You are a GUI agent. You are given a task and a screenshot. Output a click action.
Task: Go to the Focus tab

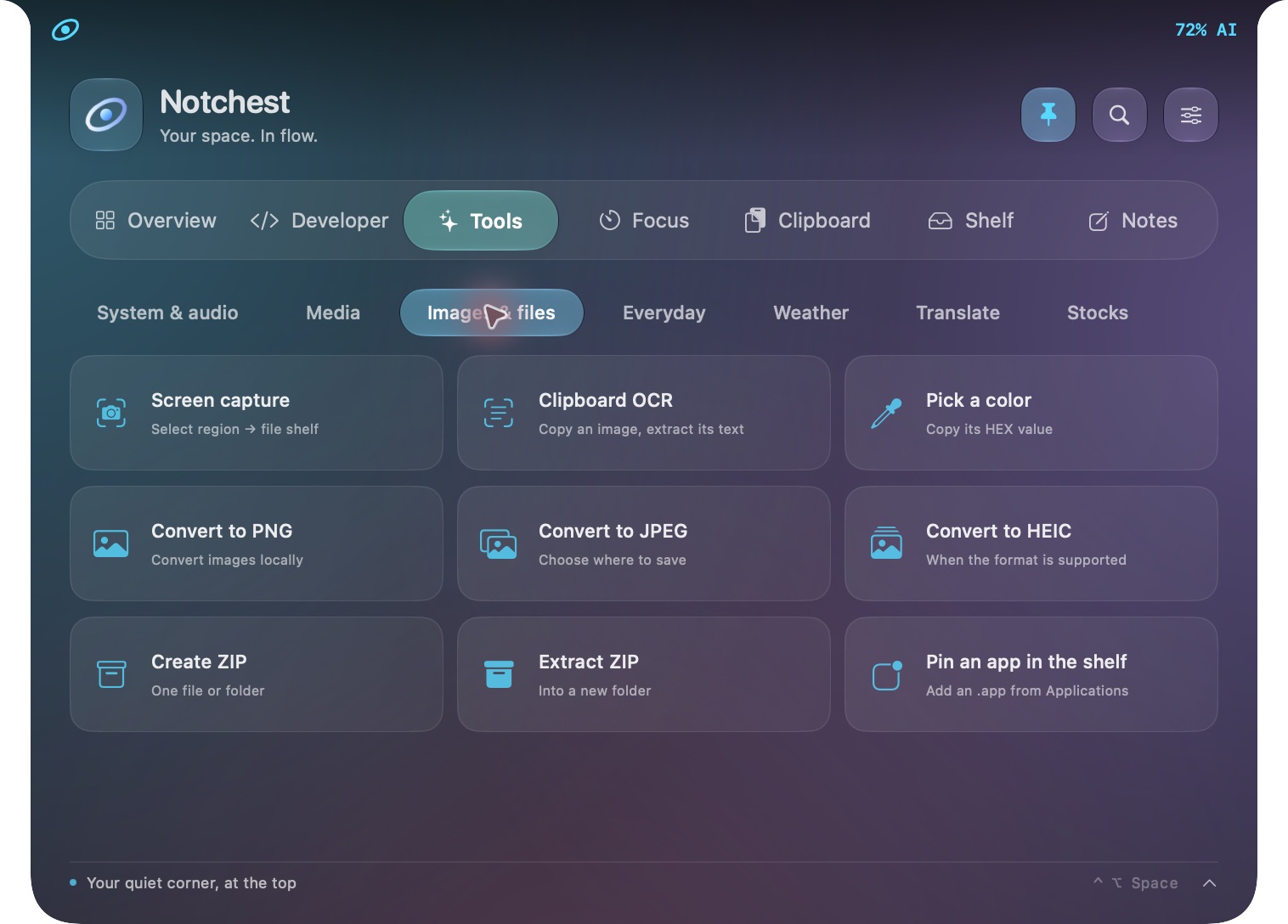(644, 221)
